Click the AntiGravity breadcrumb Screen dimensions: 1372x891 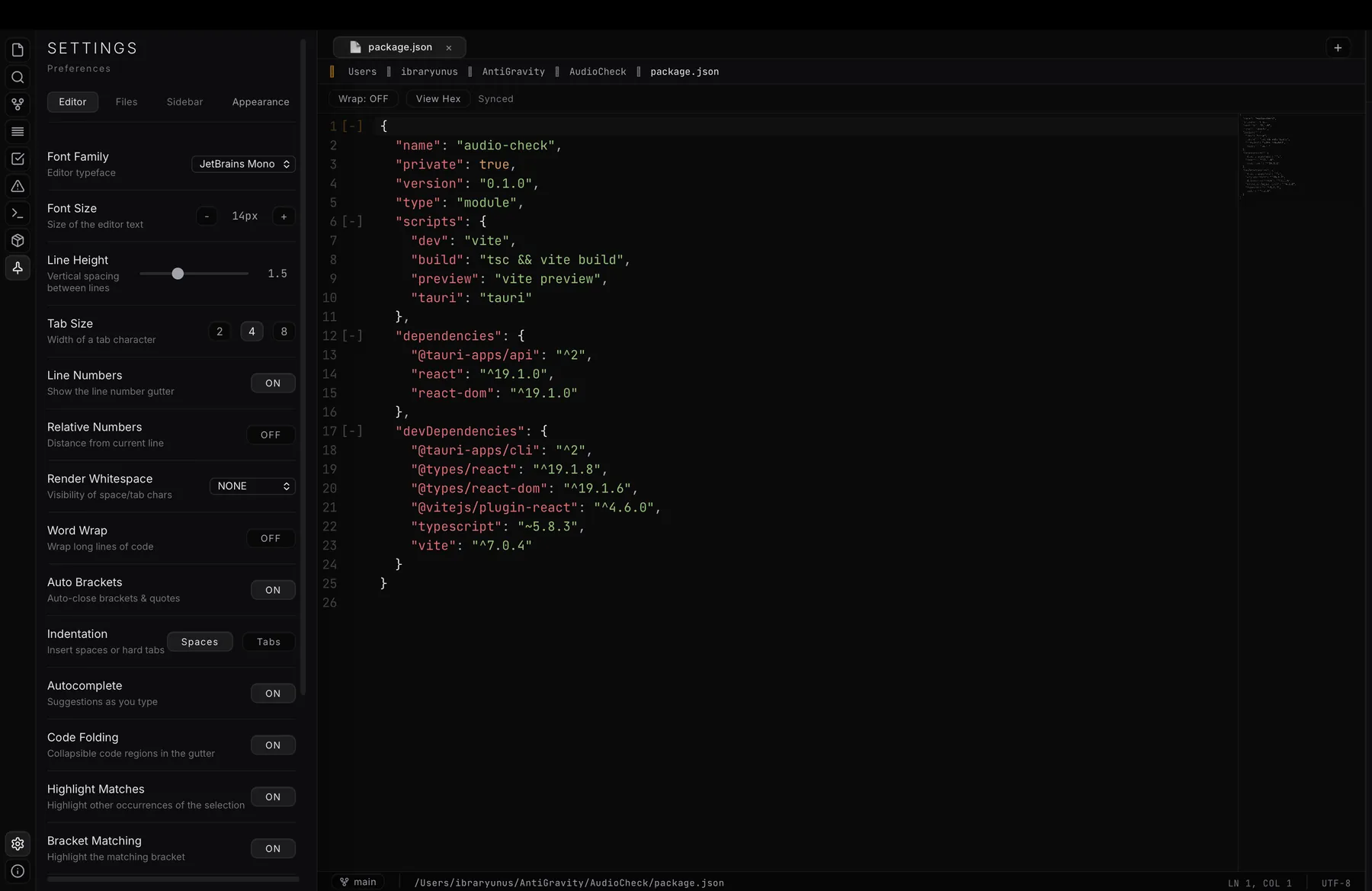point(513,72)
